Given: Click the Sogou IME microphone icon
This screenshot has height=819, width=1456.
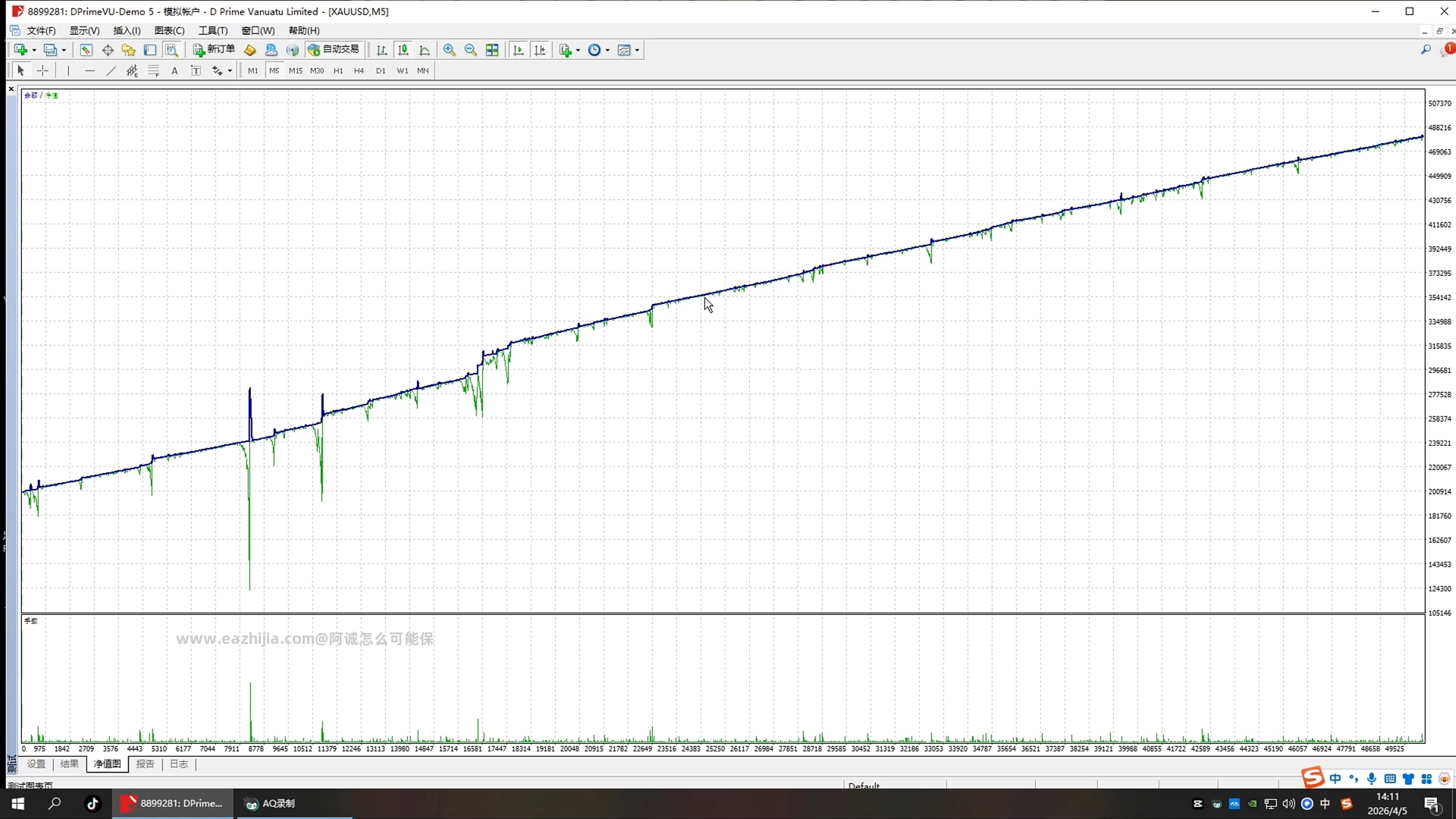Looking at the screenshot, I should (x=1372, y=779).
